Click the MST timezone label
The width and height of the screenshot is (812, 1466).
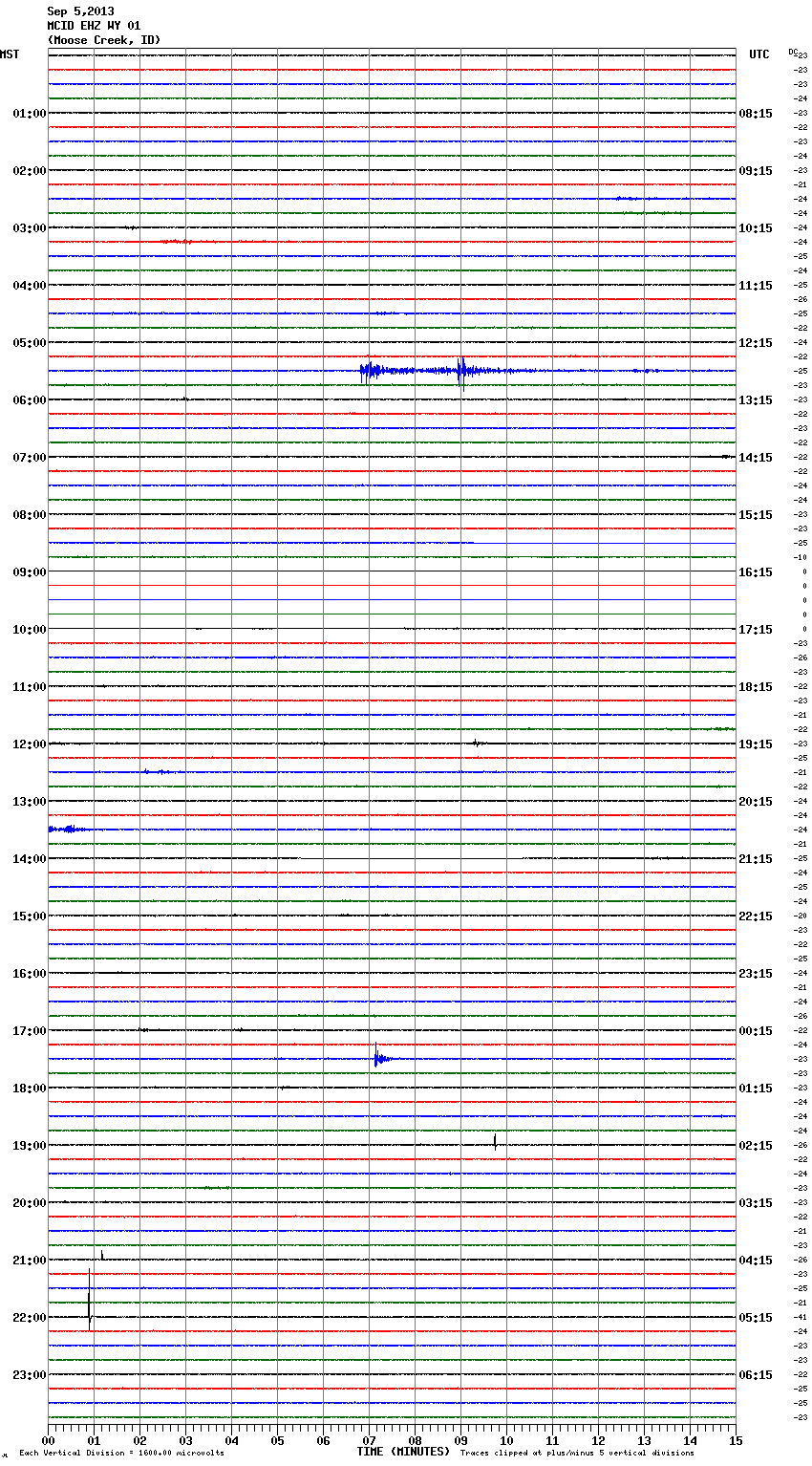point(10,54)
